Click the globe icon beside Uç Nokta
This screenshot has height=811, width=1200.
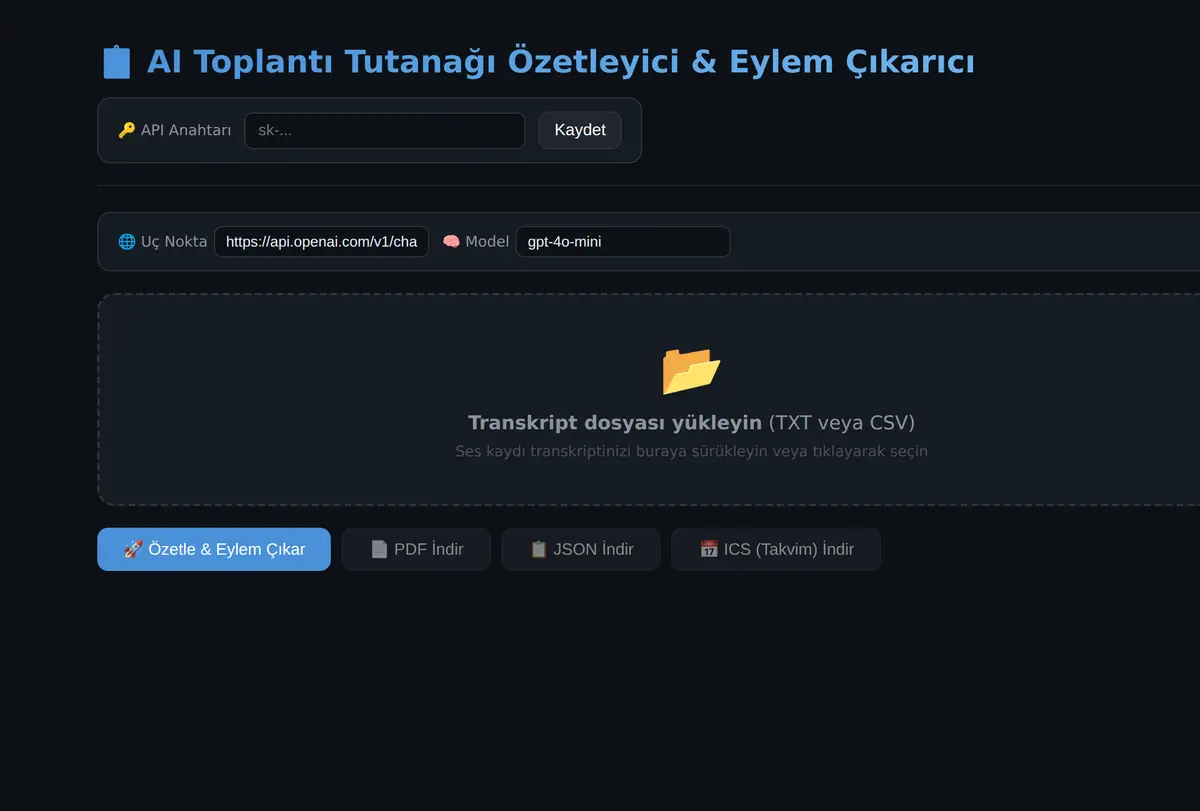click(x=127, y=241)
